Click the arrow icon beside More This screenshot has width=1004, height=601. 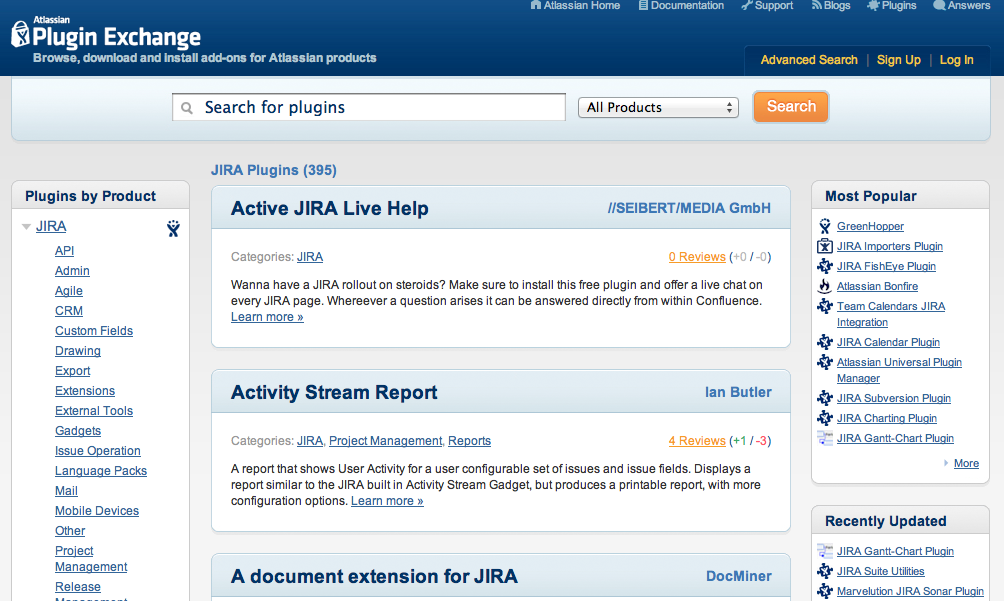coord(946,463)
